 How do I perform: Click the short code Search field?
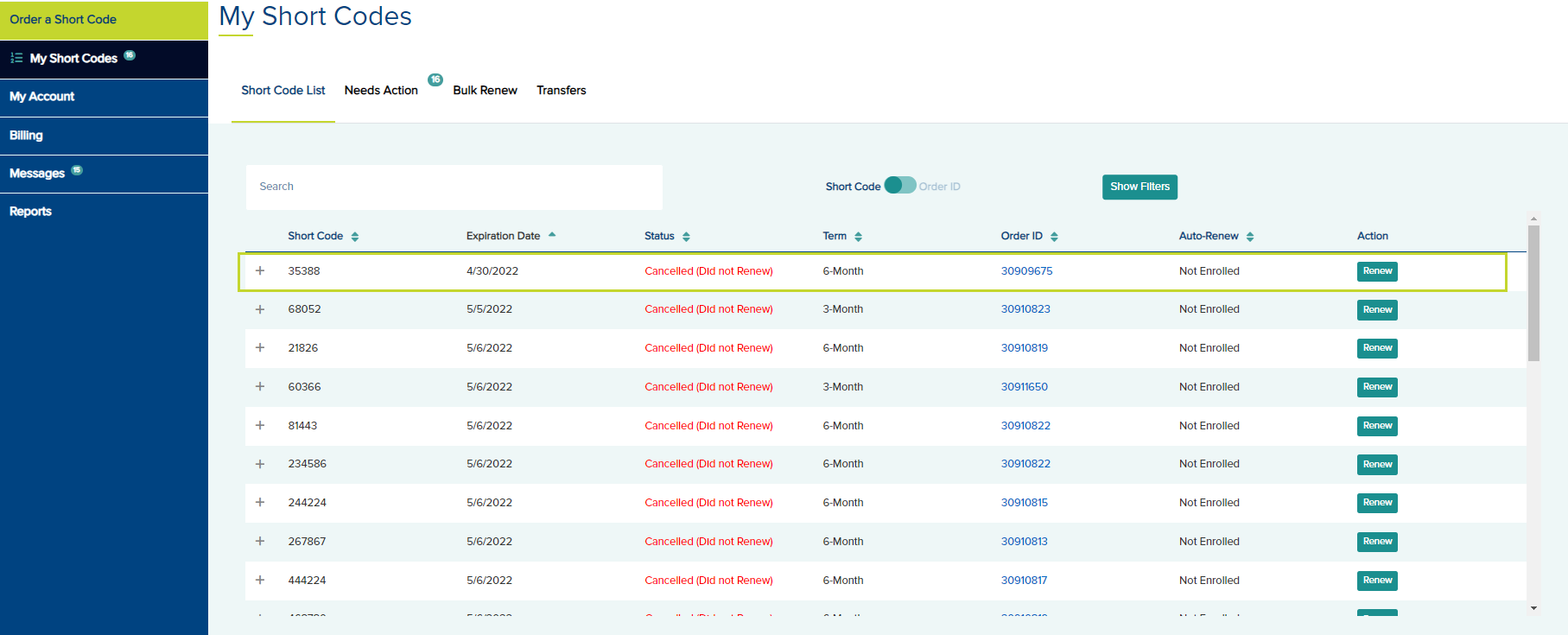click(x=454, y=187)
